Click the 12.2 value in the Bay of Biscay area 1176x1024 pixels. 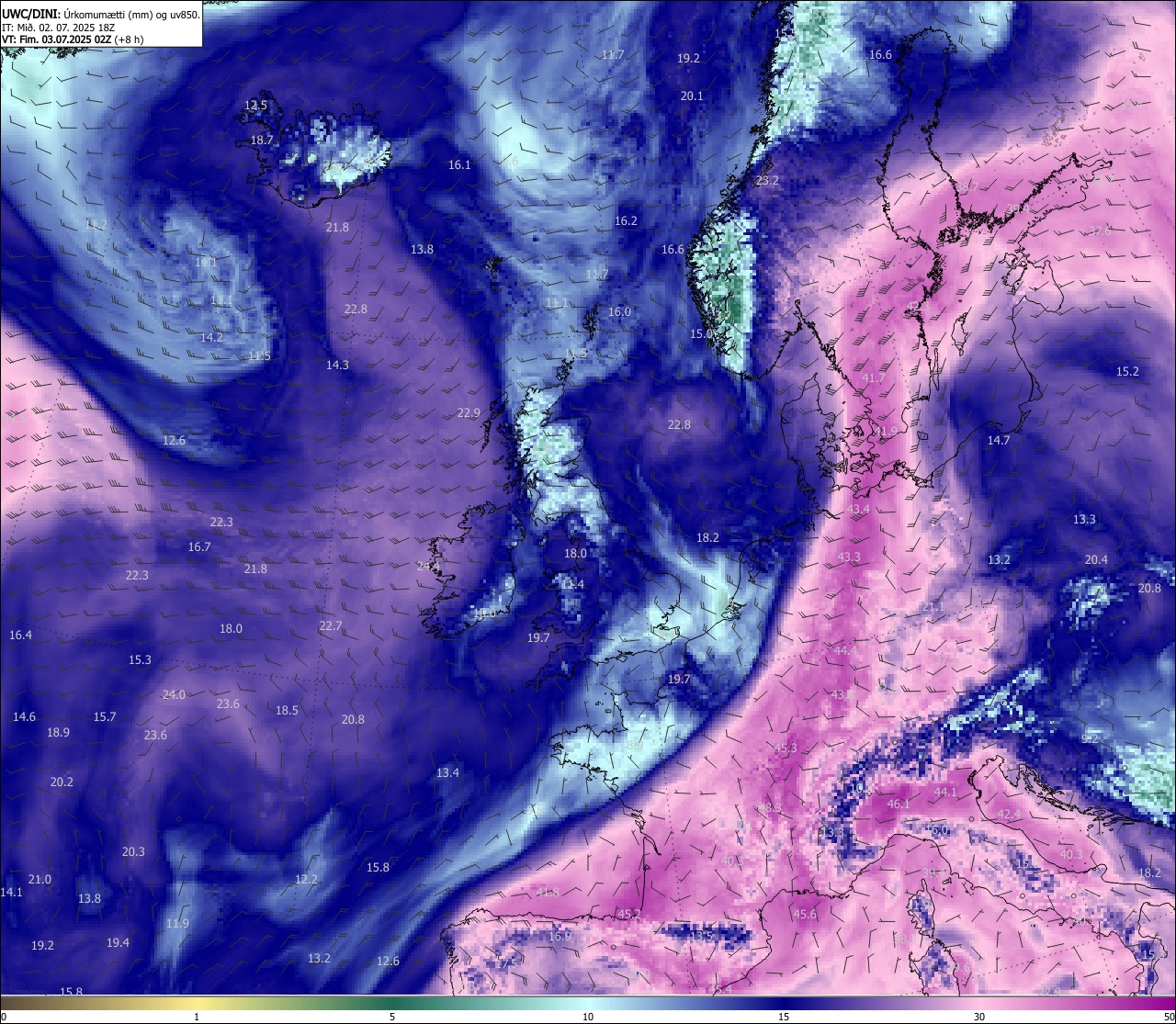pos(306,880)
